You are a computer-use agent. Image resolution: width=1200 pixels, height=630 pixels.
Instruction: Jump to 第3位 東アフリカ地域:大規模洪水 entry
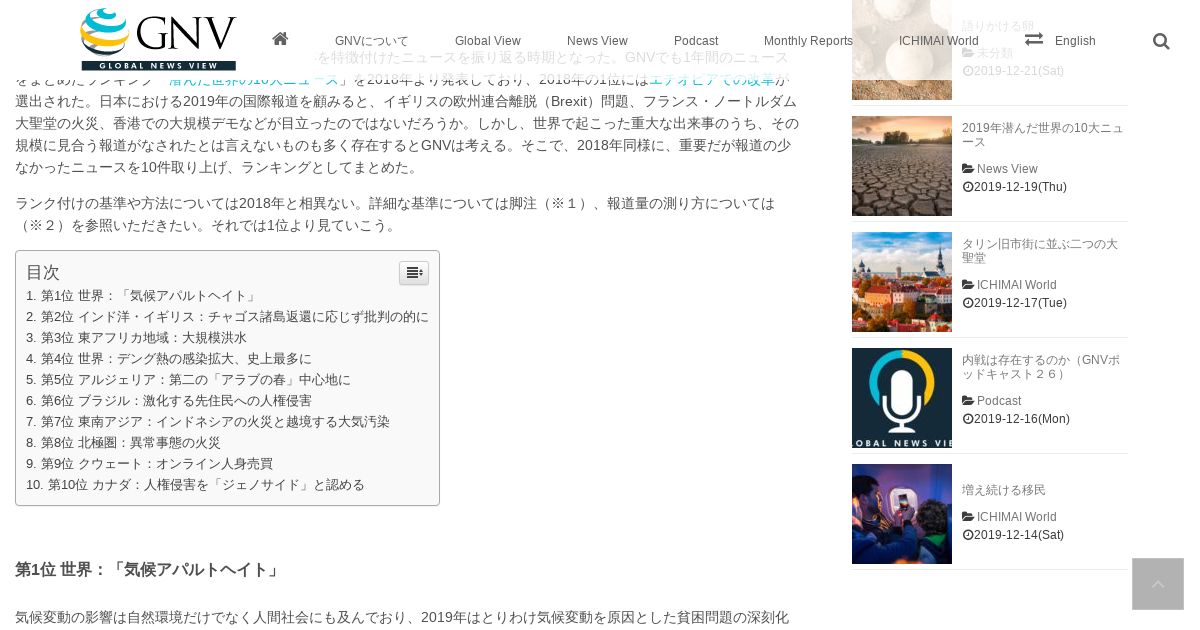point(136,338)
